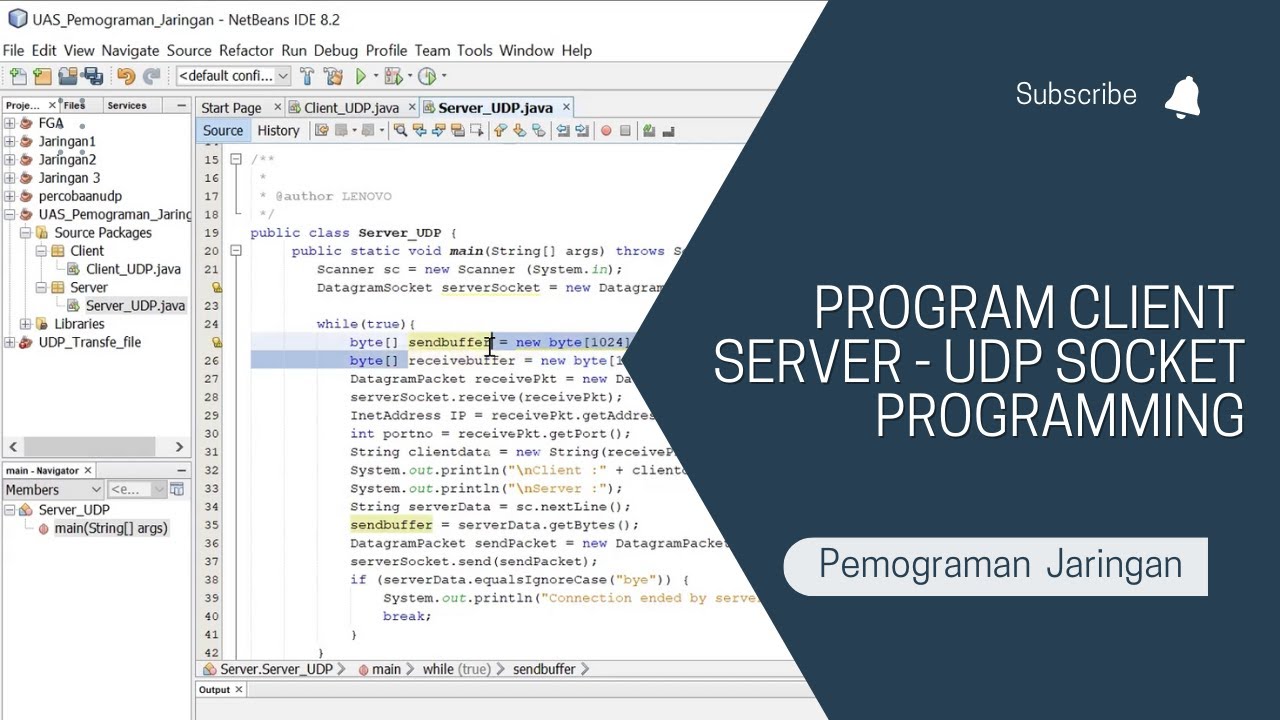1280x720 pixels.
Task: Expand the Libraries node
Action: (25, 324)
